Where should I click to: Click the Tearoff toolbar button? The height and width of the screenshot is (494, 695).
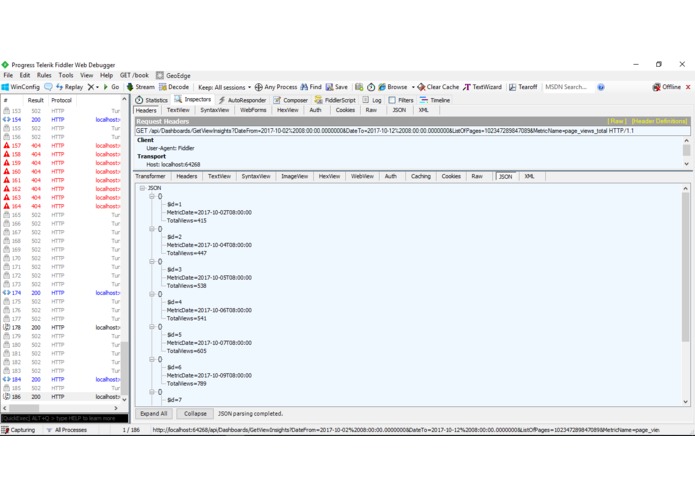click(x=523, y=87)
